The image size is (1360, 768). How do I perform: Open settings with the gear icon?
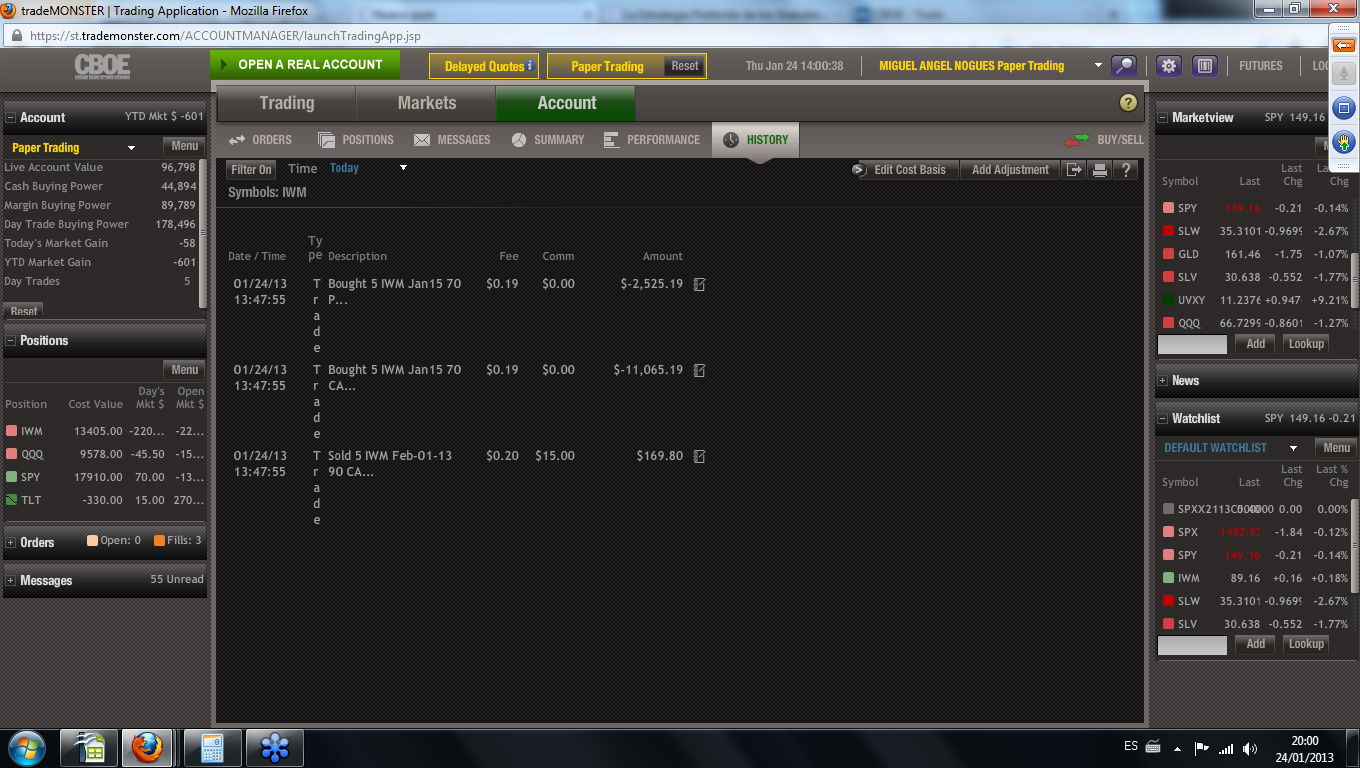click(1170, 66)
